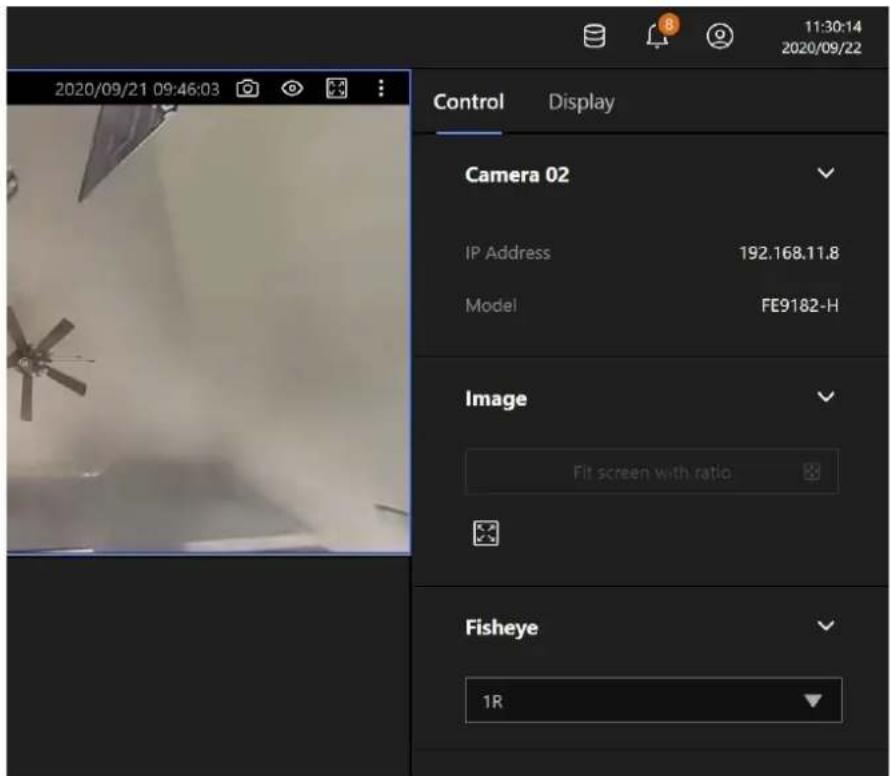This screenshot has width=890, height=776.
Task: Collapse the Image section chevron
Action: tap(826, 396)
